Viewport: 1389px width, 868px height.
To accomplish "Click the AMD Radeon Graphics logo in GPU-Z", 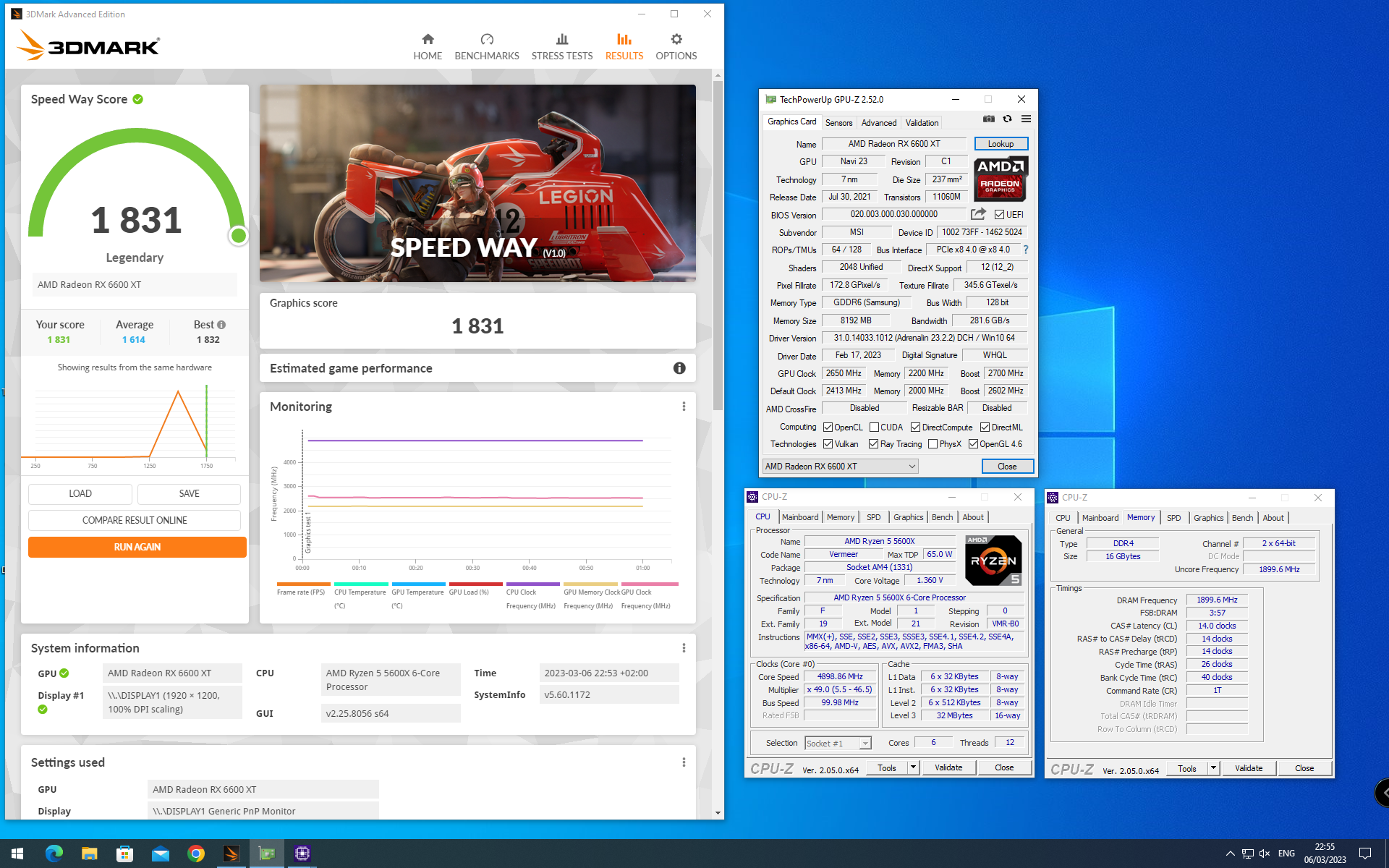I will click(x=1001, y=179).
